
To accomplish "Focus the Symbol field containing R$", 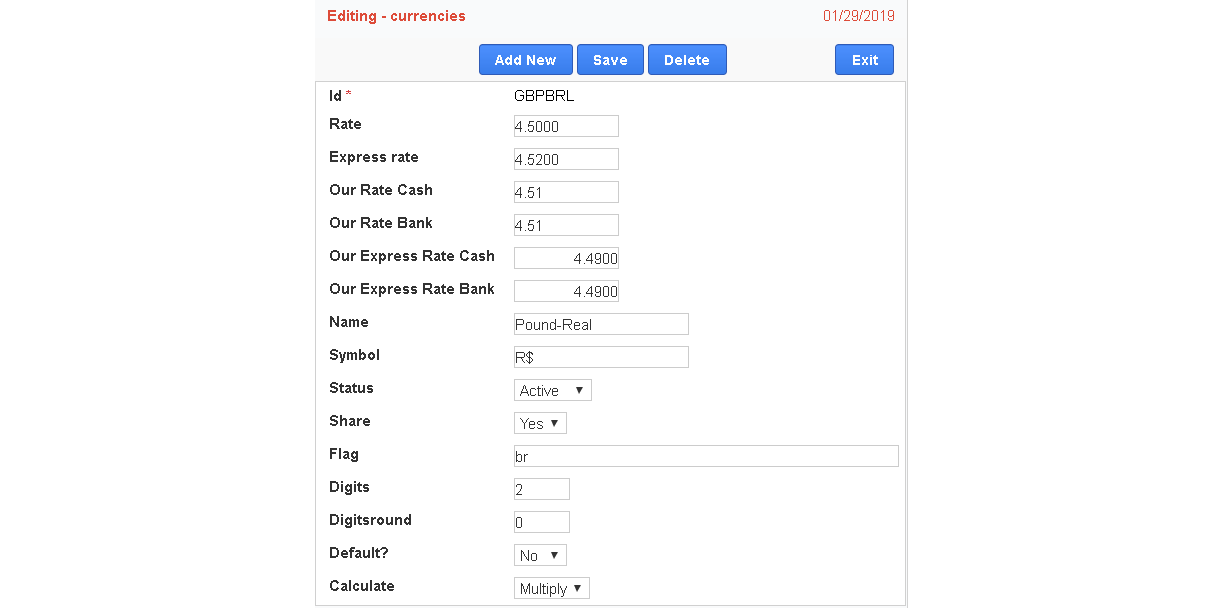I will [601, 357].
